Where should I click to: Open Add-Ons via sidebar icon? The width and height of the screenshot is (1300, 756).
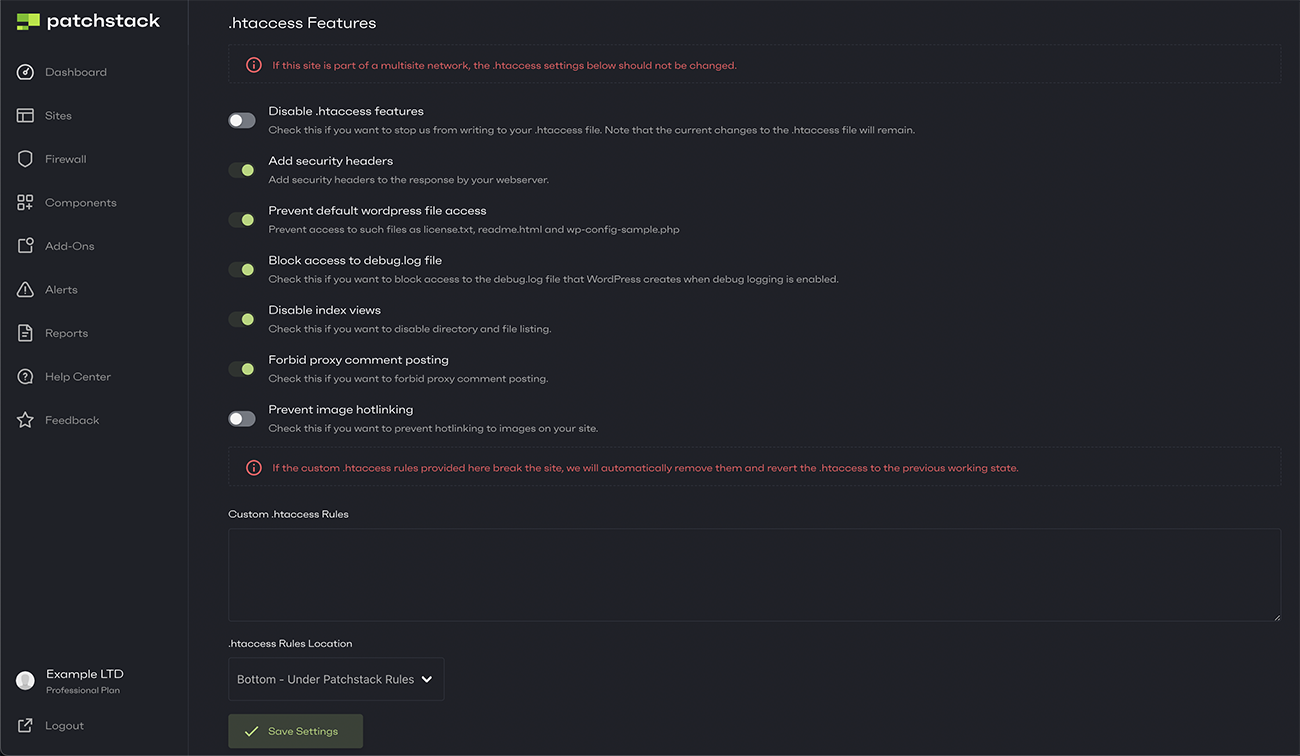[25, 246]
